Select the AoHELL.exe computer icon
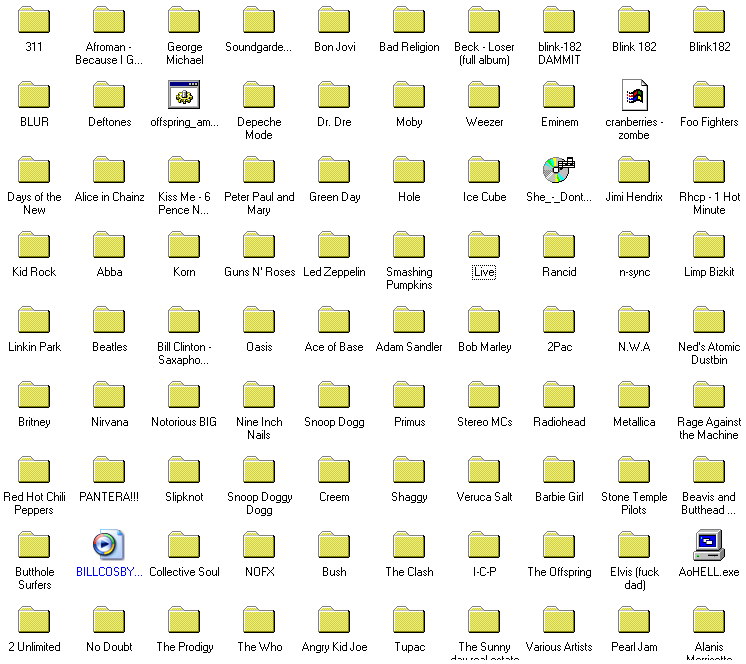The image size is (746, 664). click(709, 545)
